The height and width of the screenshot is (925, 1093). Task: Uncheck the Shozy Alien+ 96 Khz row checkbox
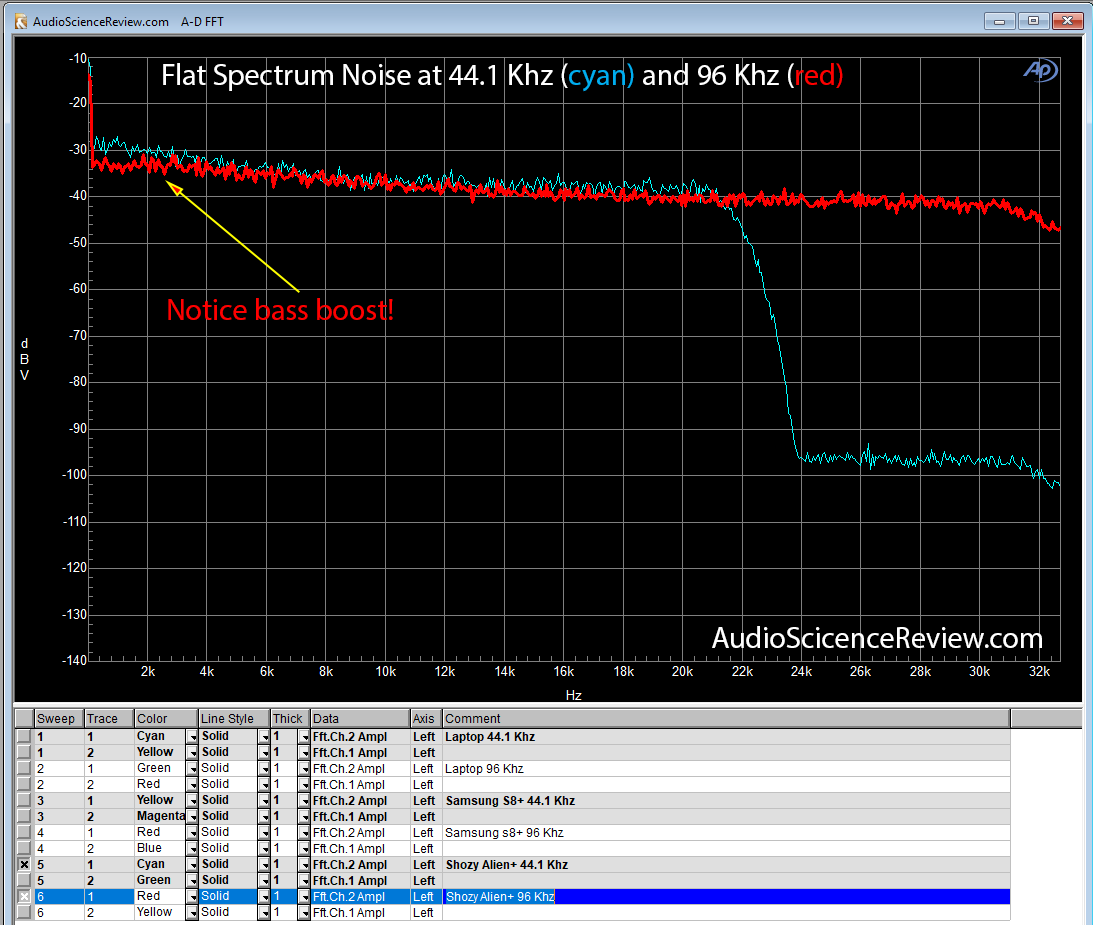(24, 896)
